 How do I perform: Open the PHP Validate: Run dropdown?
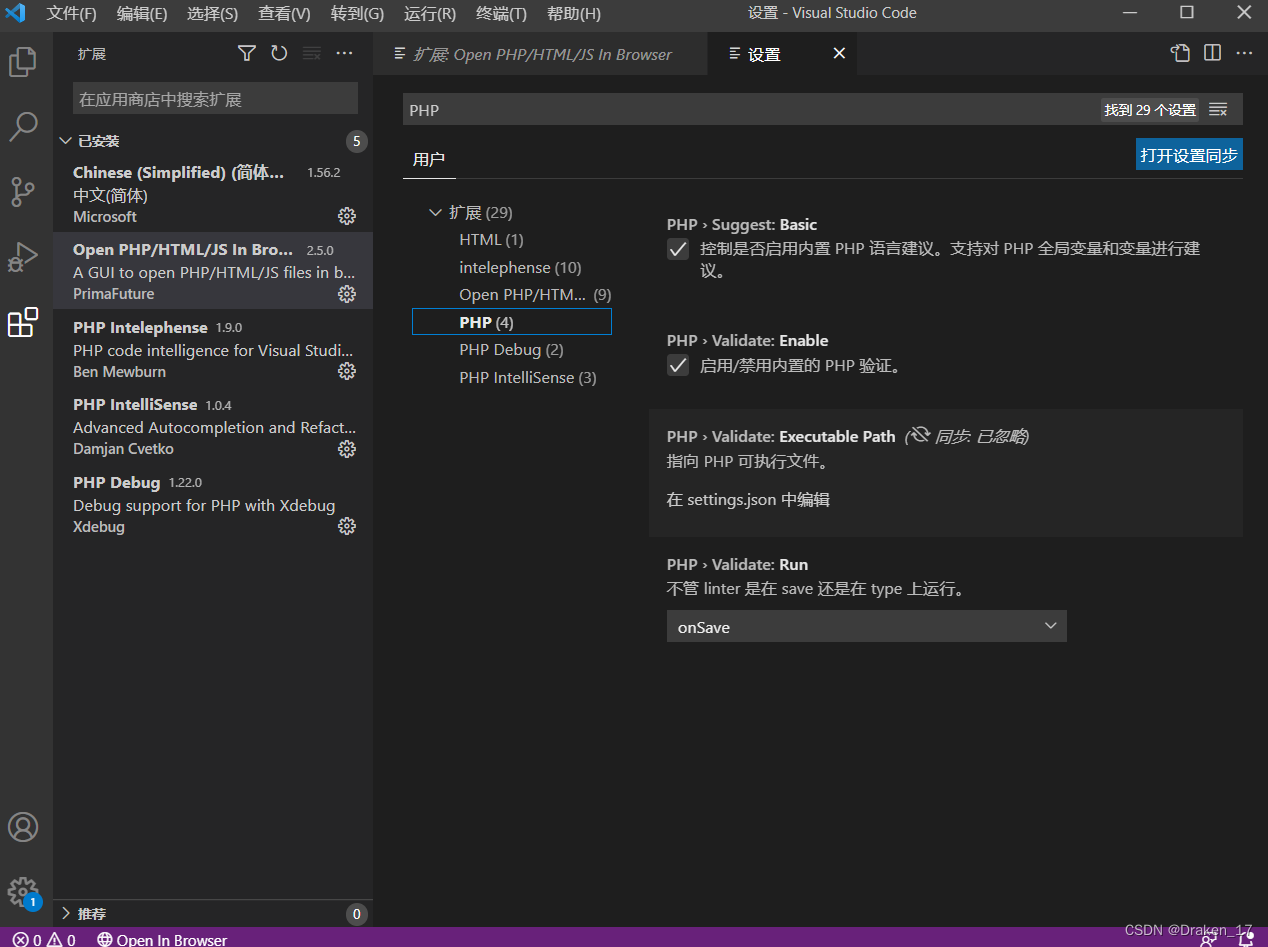coord(866,626)
